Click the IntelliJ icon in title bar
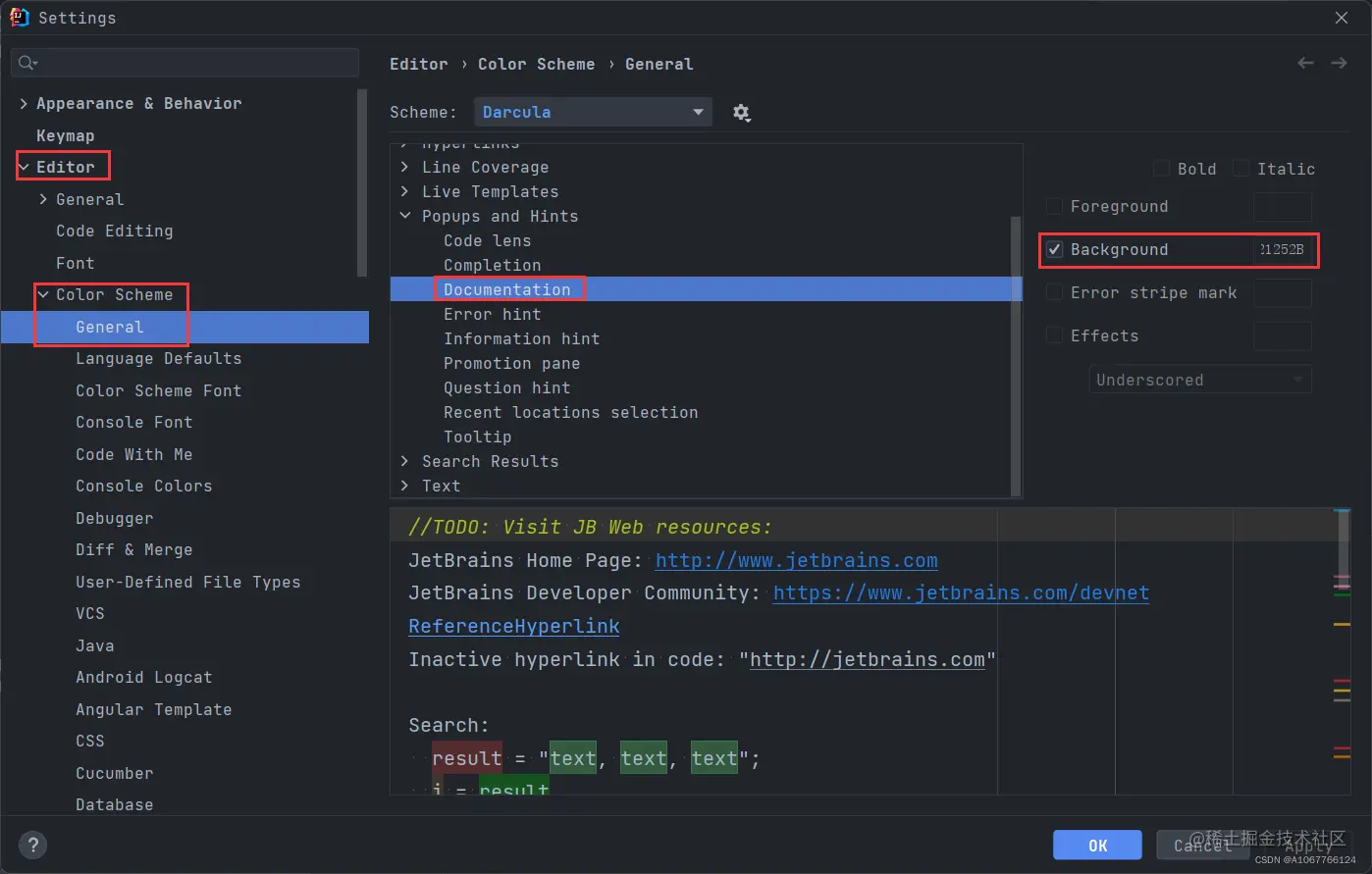 tap(19, 17)
